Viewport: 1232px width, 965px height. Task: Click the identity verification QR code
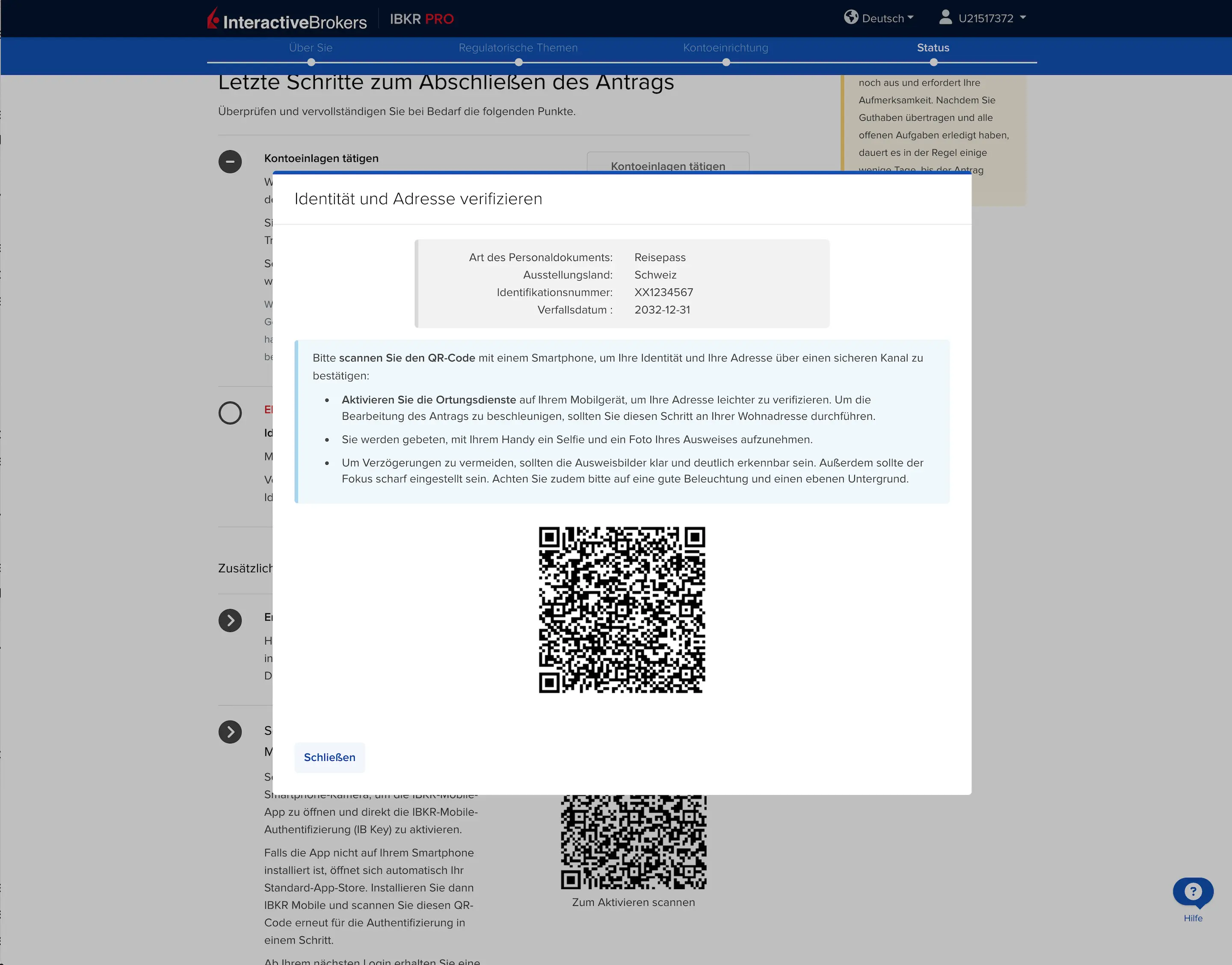[622, 610]
